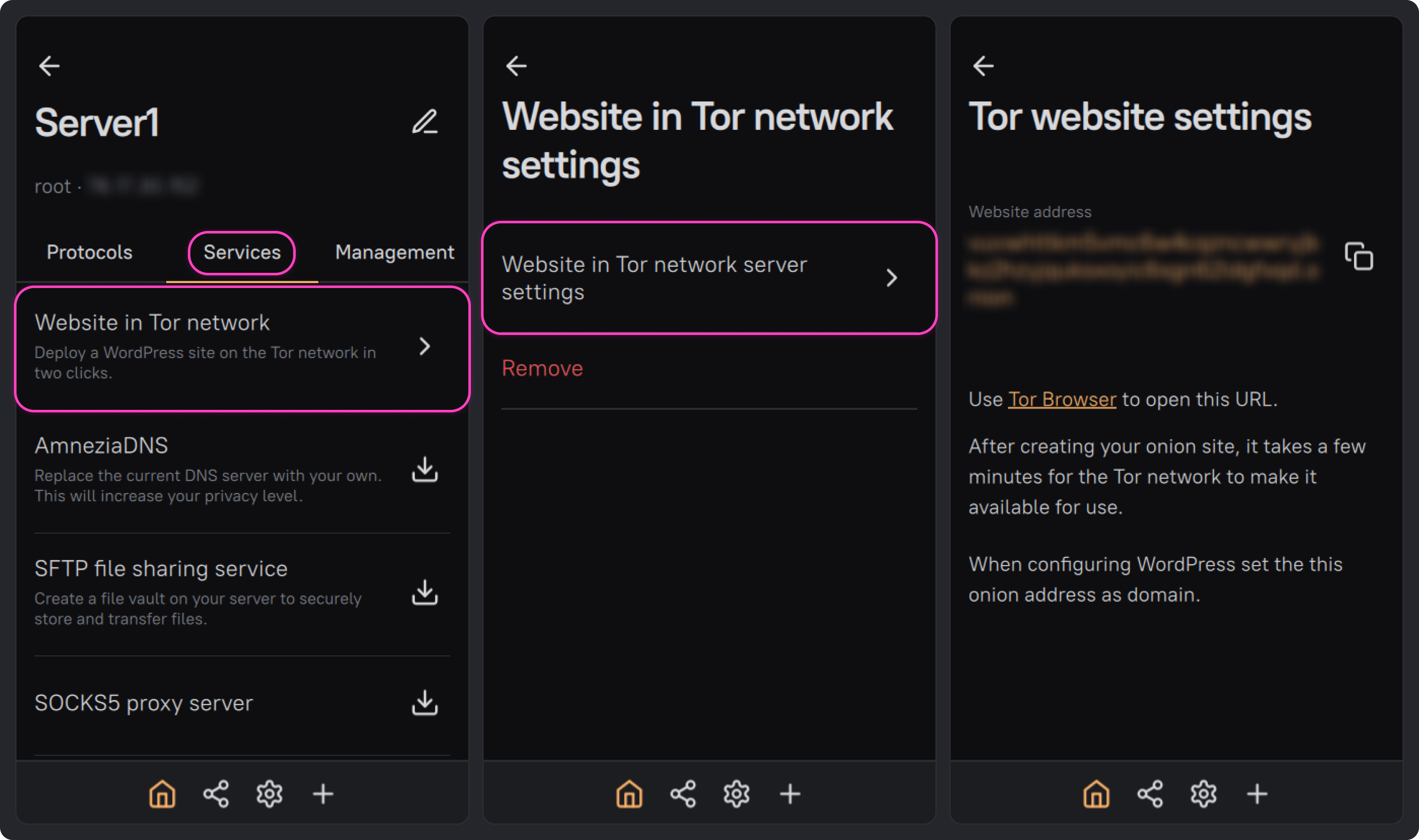Open home in Tor website settings bottom bar
This screenshot has width=1419, height=840.
pyautogui.click(x=1096, y=793)
